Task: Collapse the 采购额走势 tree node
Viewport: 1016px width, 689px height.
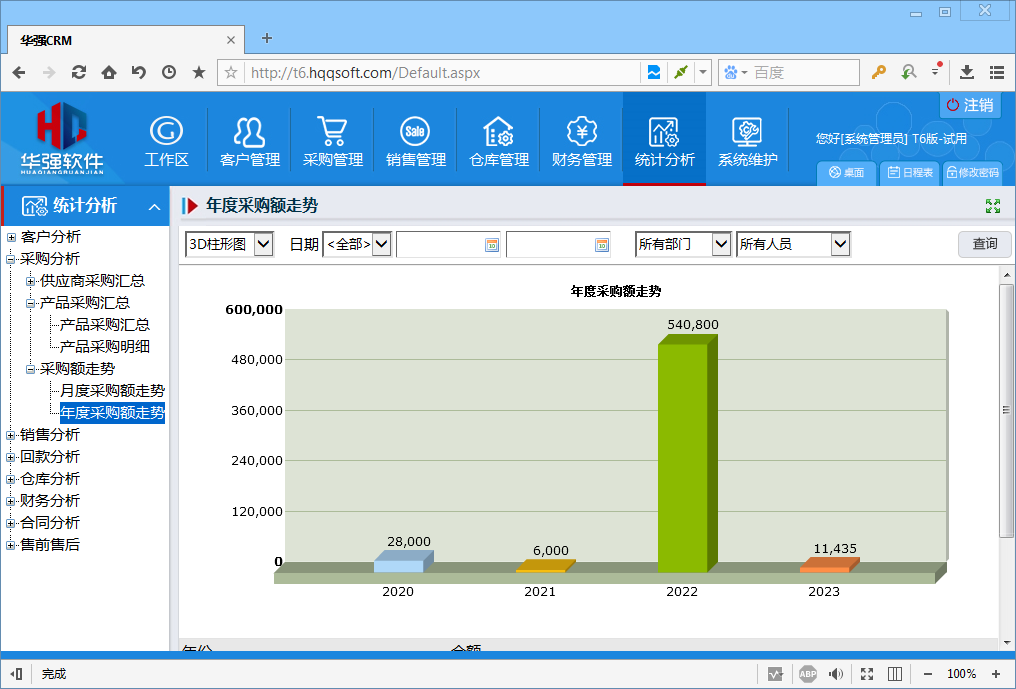Action: pos(30,369)
